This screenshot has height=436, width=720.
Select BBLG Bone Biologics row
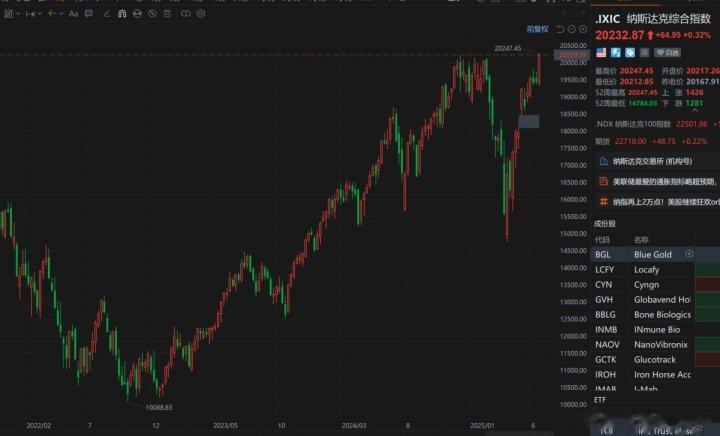[x=655, y=315]
